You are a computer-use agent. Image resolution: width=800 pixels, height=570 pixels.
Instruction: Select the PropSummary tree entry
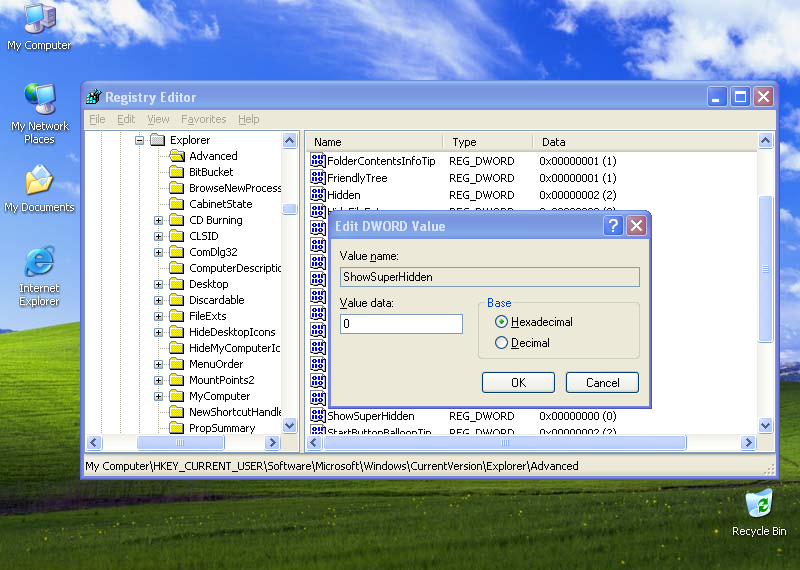222,428
